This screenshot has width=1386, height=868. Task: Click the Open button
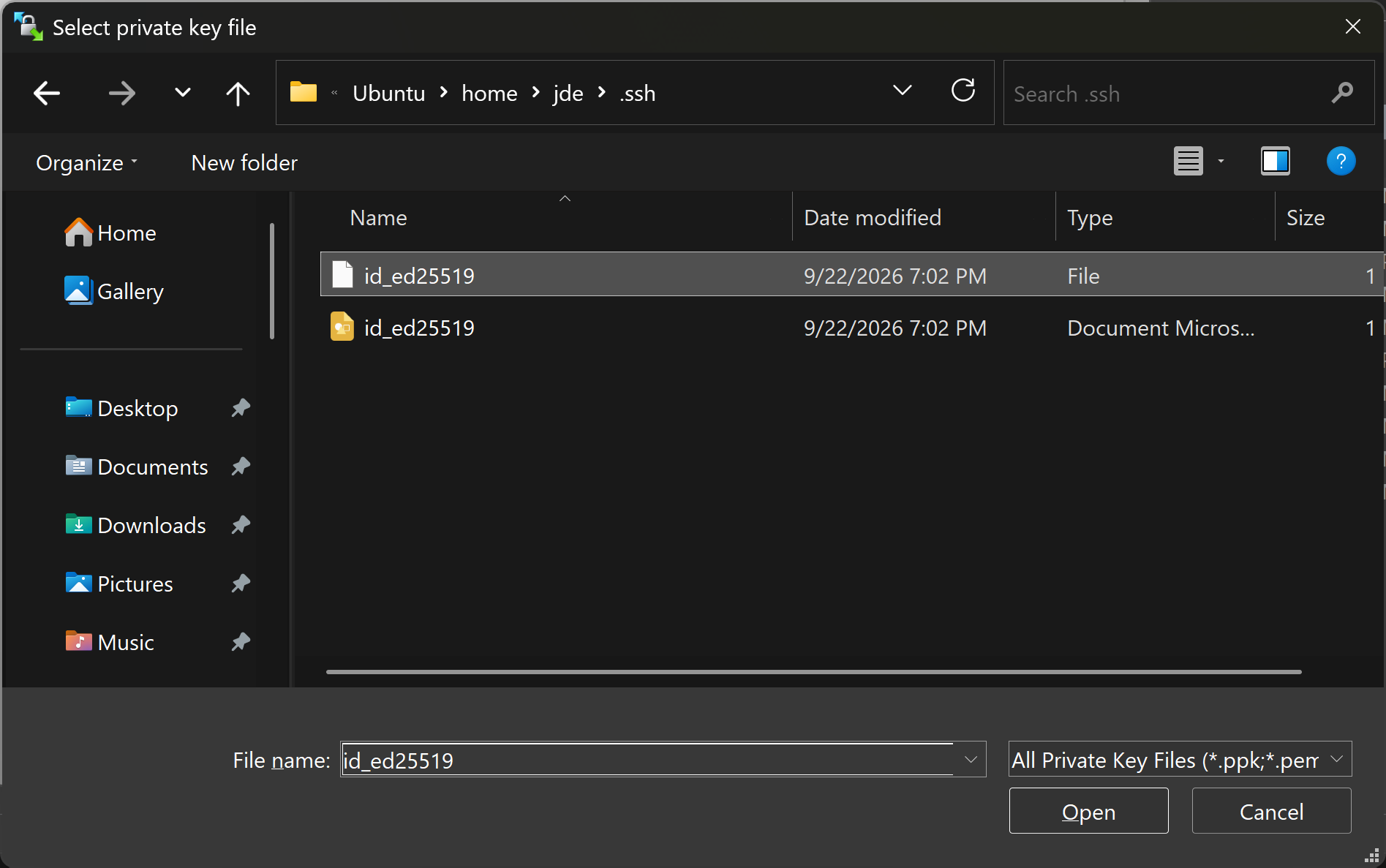(x=1088, y=811)
